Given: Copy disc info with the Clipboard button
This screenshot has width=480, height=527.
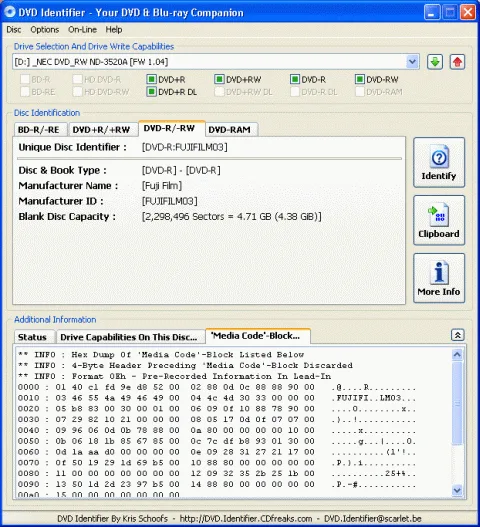Looking at the screenshot, I should tap(439, 220).
